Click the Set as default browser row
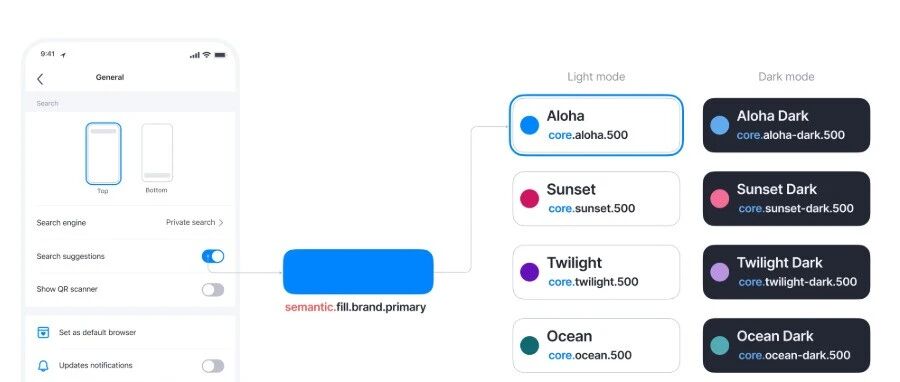The height and width of the screenshot is (382, 900). pos(130,333)
